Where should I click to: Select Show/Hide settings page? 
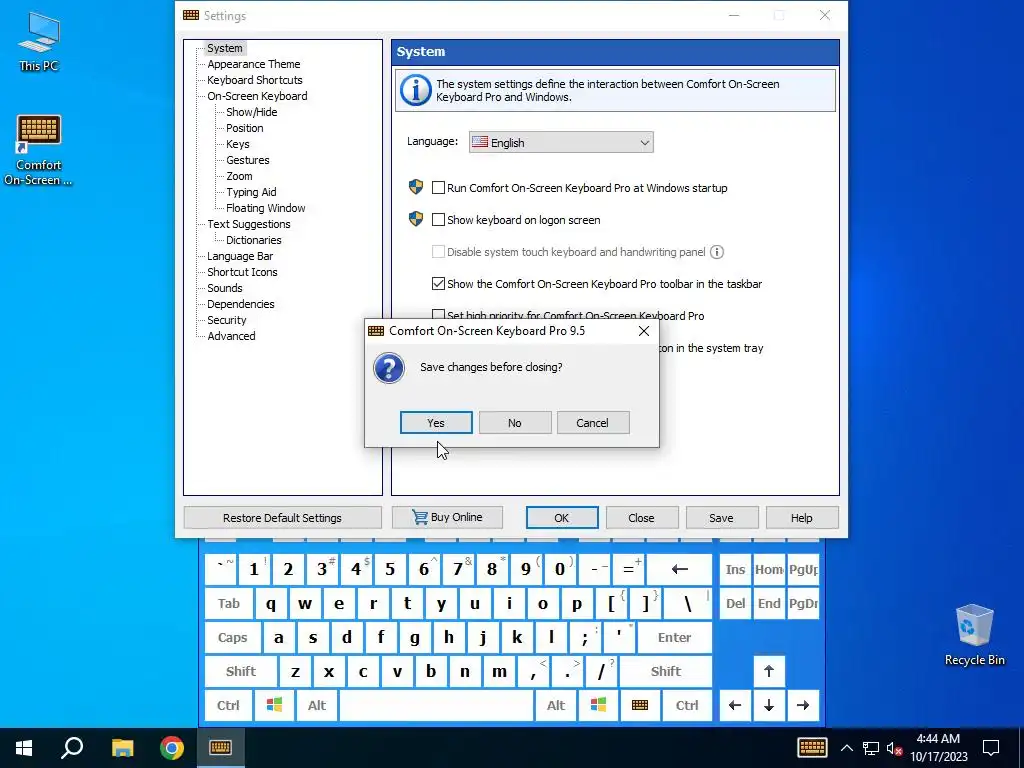click(251, 112)
